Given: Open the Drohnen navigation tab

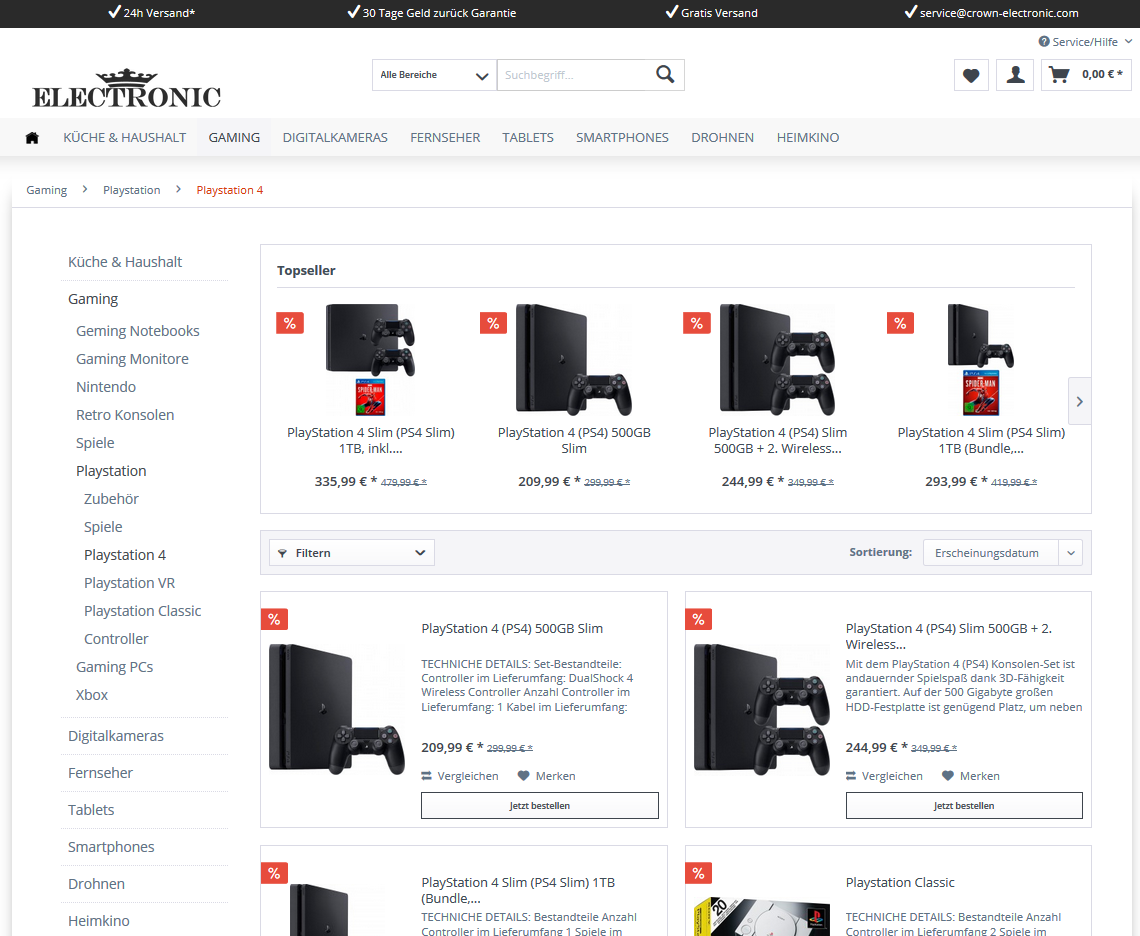Looking at the screenshot, I should pos(723,137).
